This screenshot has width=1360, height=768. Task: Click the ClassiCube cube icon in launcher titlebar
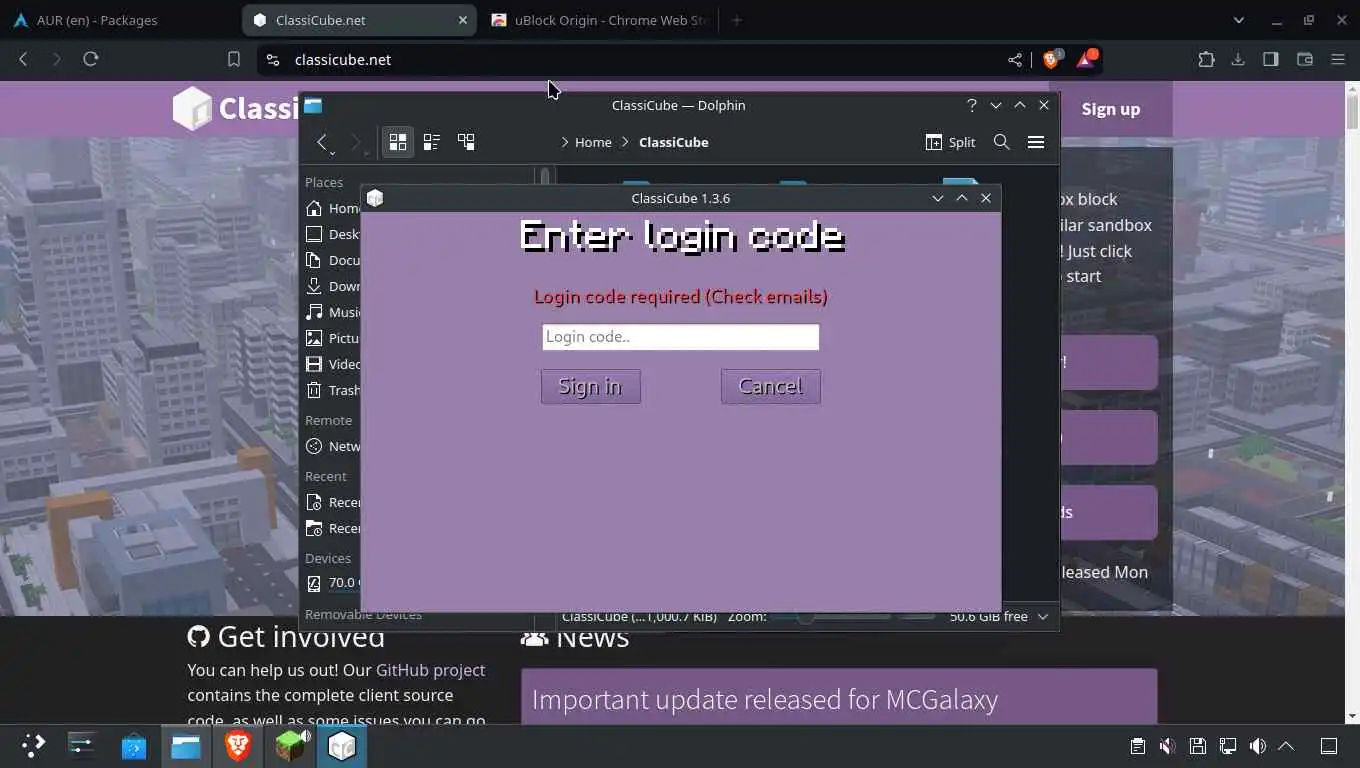pyautogui.click(x=375, y=198)
